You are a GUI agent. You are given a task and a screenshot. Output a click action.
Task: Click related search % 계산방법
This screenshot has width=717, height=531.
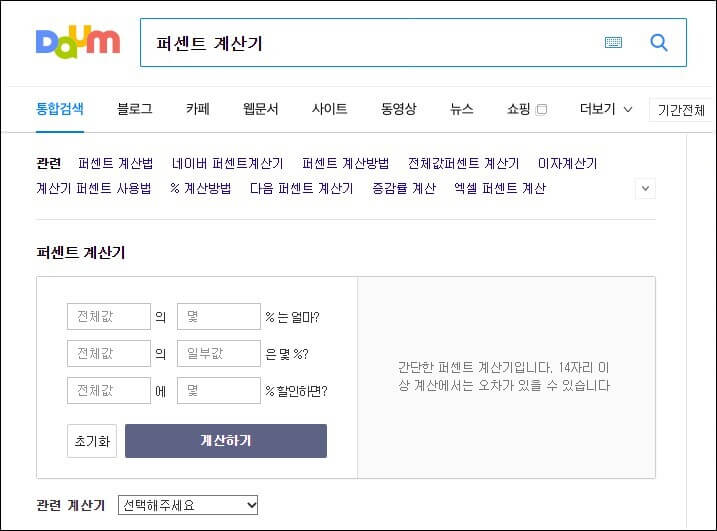coord(200,188)
